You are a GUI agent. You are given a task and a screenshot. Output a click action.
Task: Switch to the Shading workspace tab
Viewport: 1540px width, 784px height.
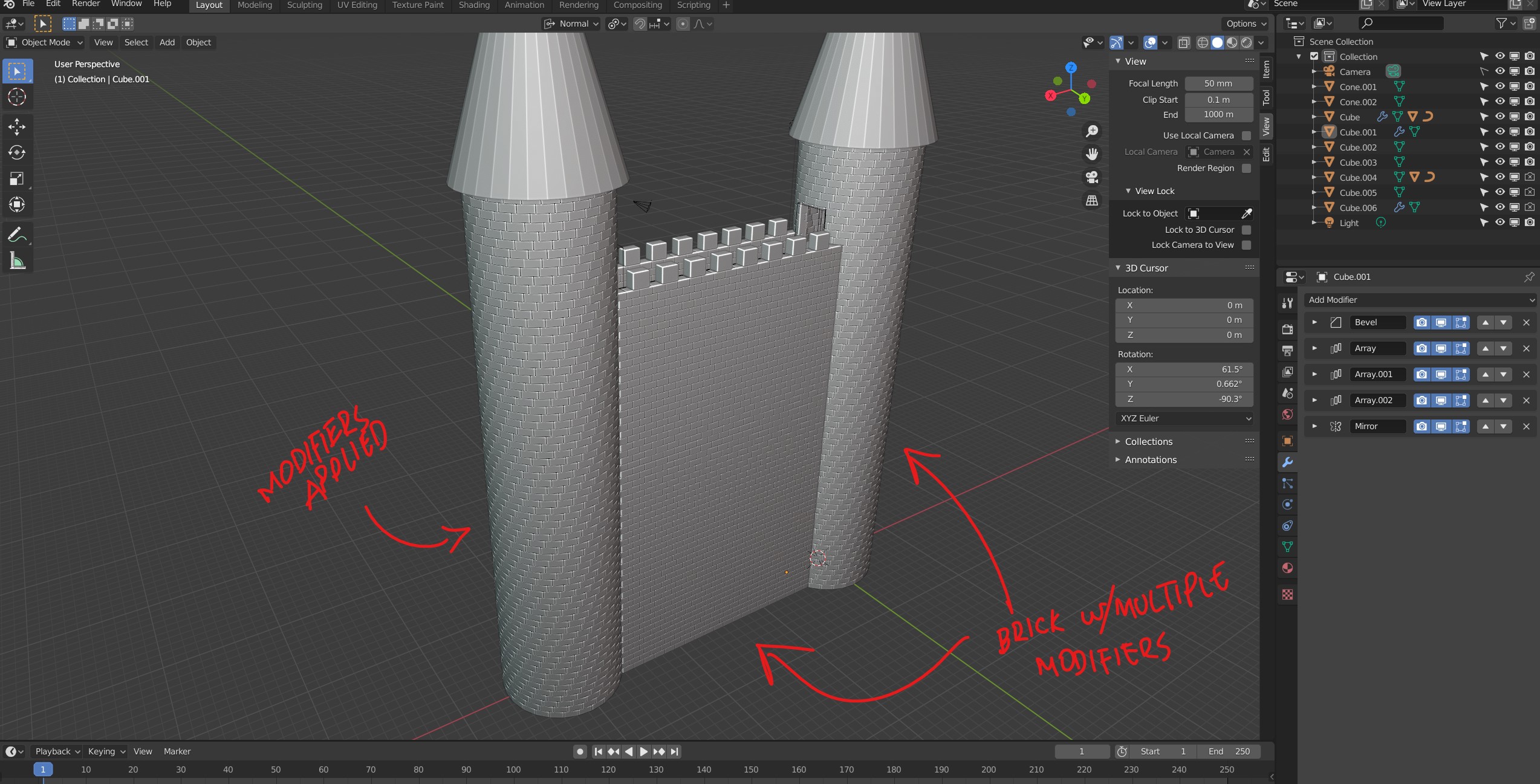(473, 5)
